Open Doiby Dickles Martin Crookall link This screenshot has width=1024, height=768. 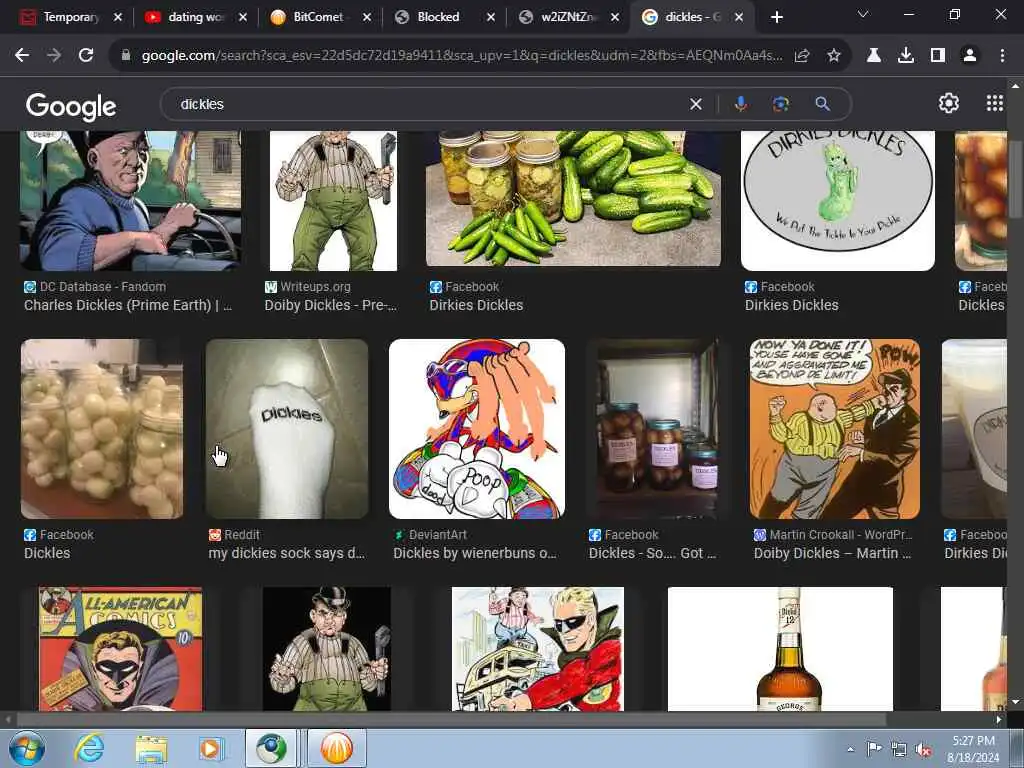coord(832,553)
